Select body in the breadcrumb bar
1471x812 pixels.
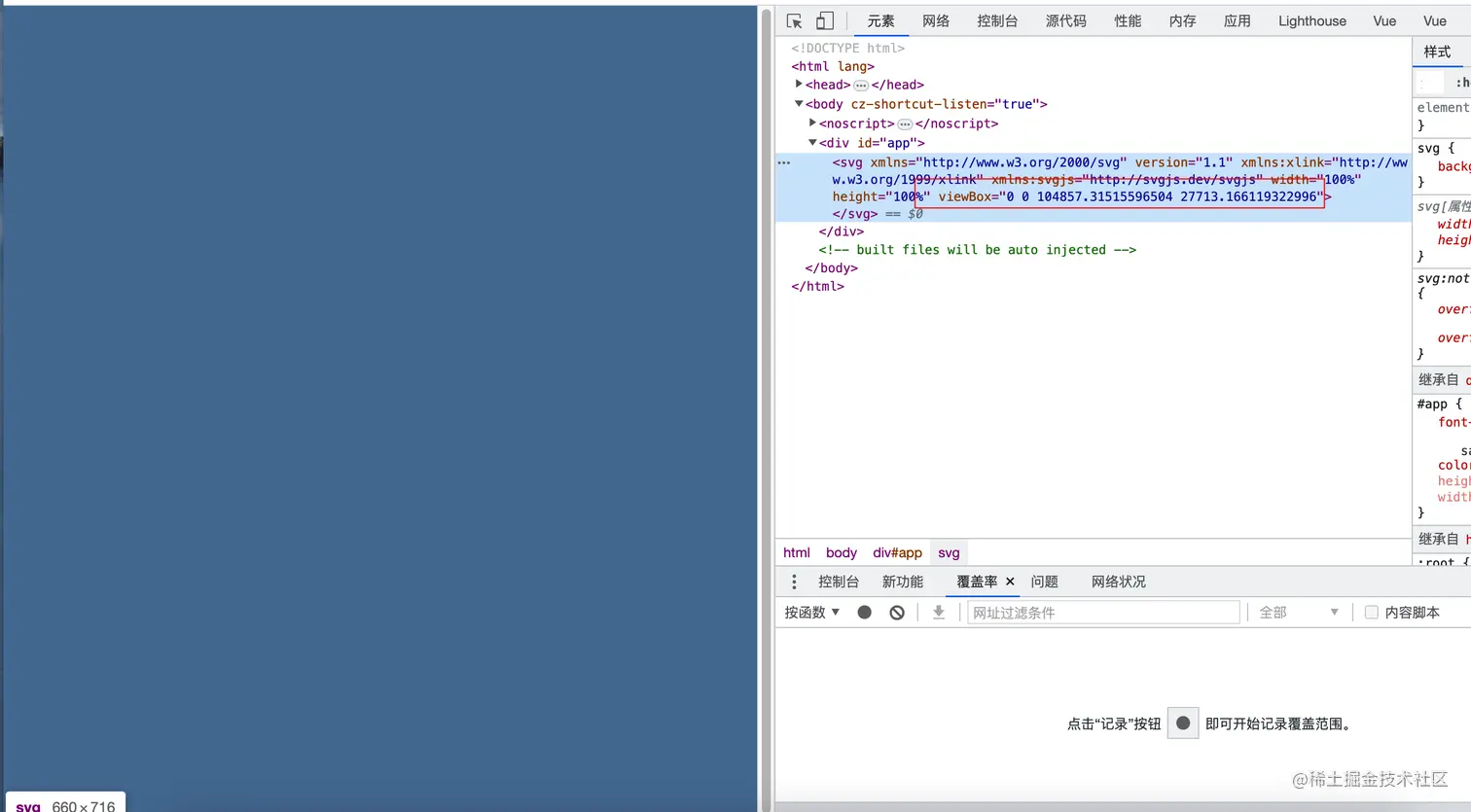pos(842,552)
